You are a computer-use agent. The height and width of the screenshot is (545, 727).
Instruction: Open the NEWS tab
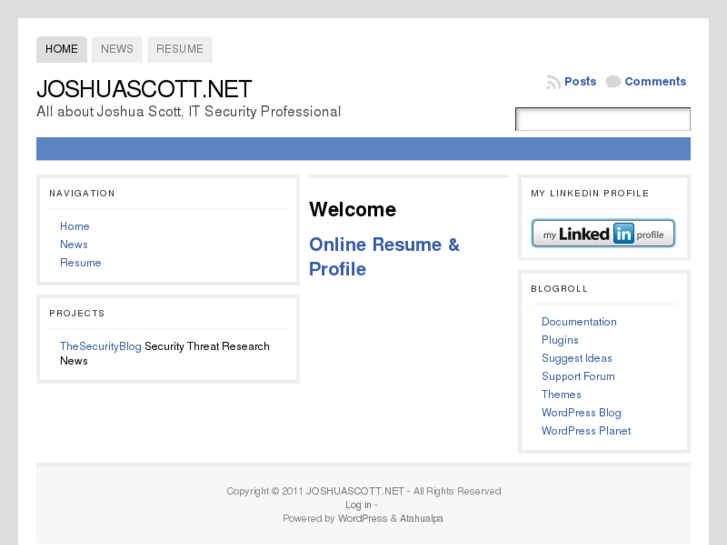coord(117,49)
